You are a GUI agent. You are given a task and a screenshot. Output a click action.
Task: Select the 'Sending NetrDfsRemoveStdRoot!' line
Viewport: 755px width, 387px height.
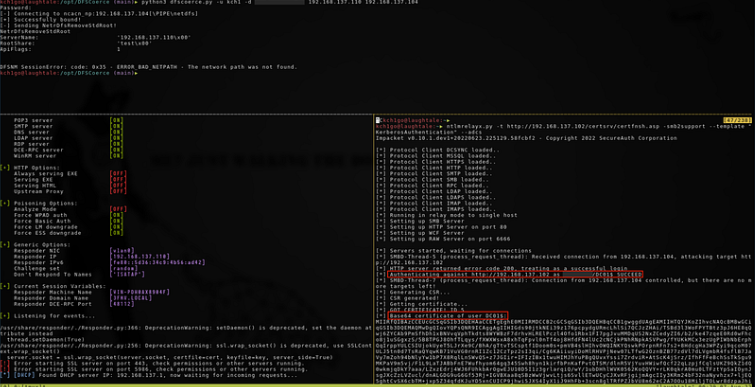pyautogui.click(x=58, y=26)
